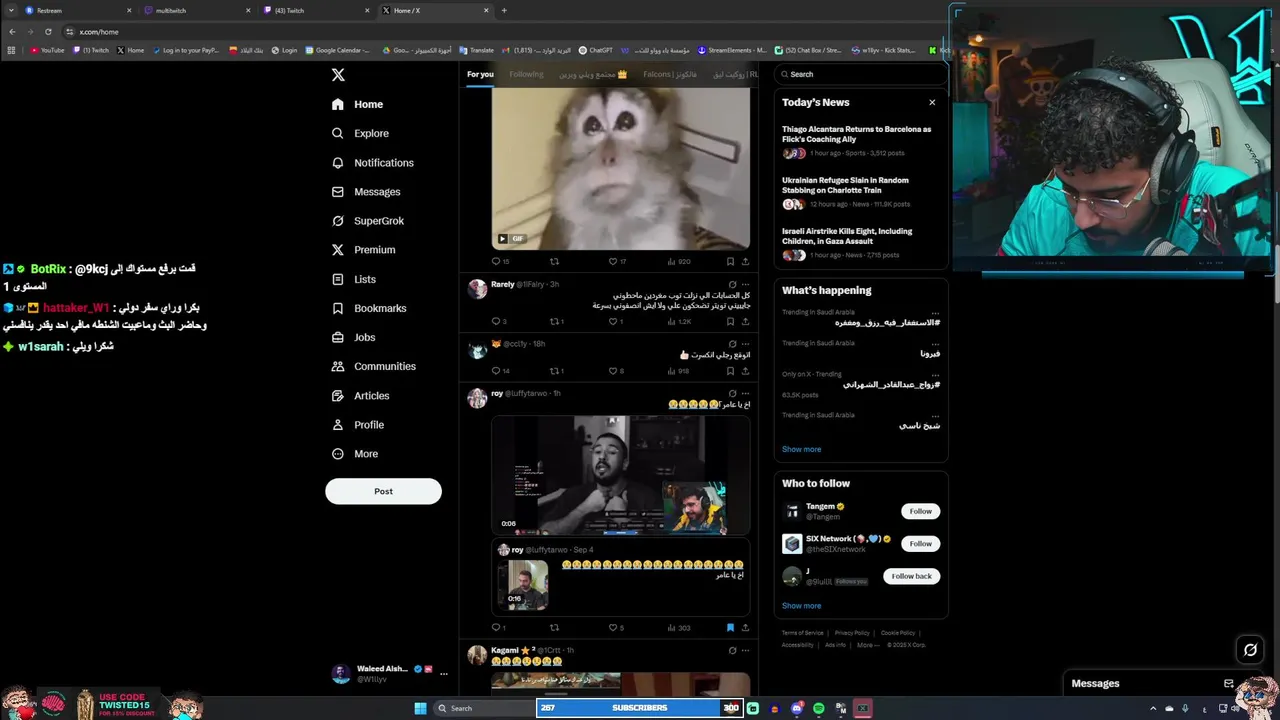Open more options on Rarely's post

tap(745, 284)
